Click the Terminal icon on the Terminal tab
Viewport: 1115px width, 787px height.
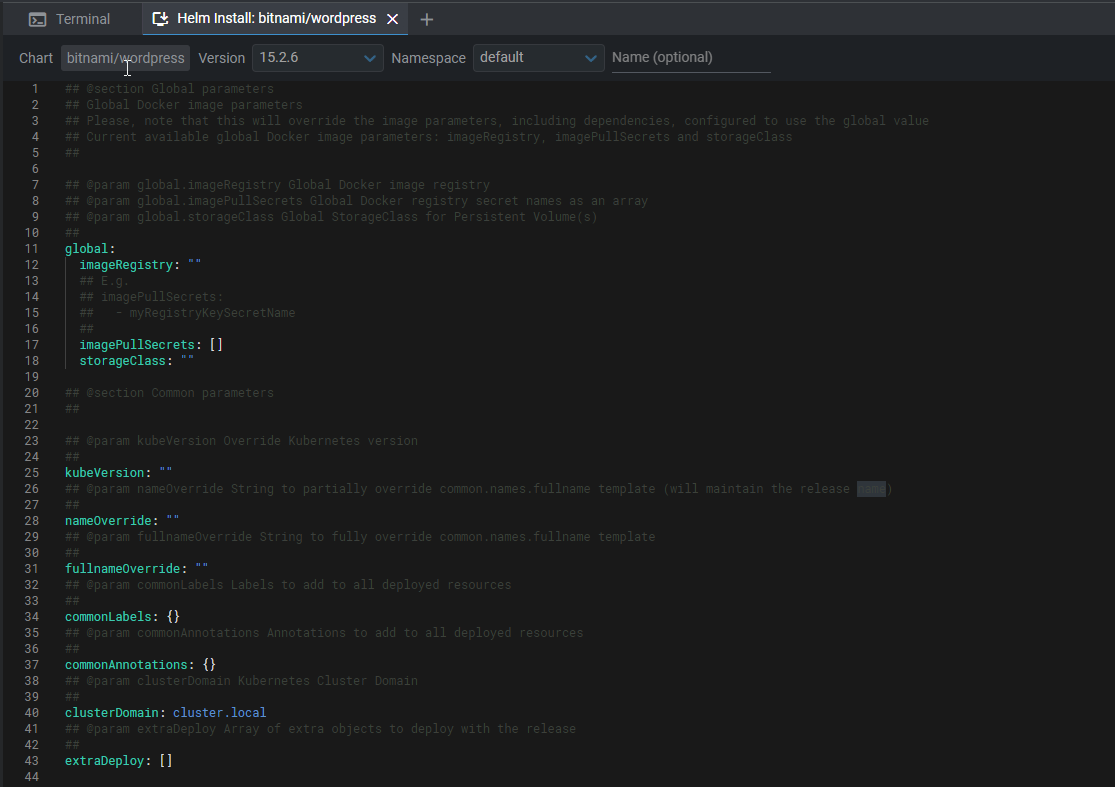(37, 18)
